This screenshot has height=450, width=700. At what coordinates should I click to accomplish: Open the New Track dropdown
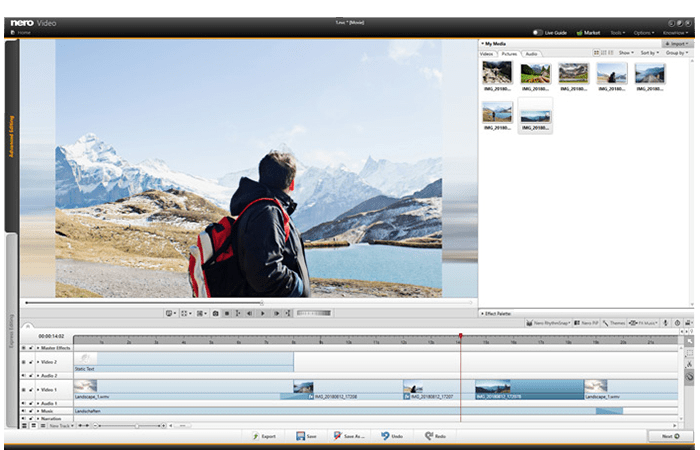click(61, 426)
